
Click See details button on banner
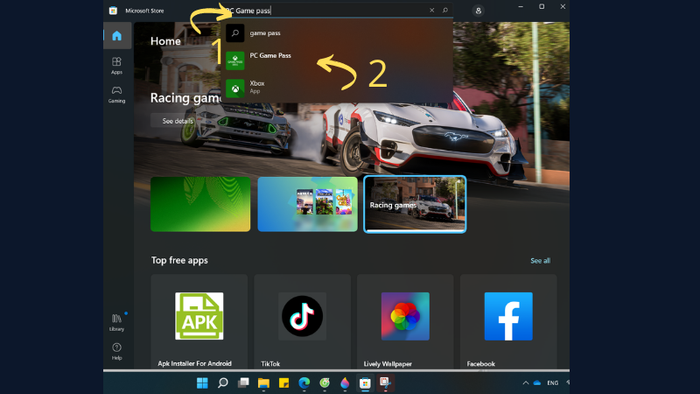point(177,121)
